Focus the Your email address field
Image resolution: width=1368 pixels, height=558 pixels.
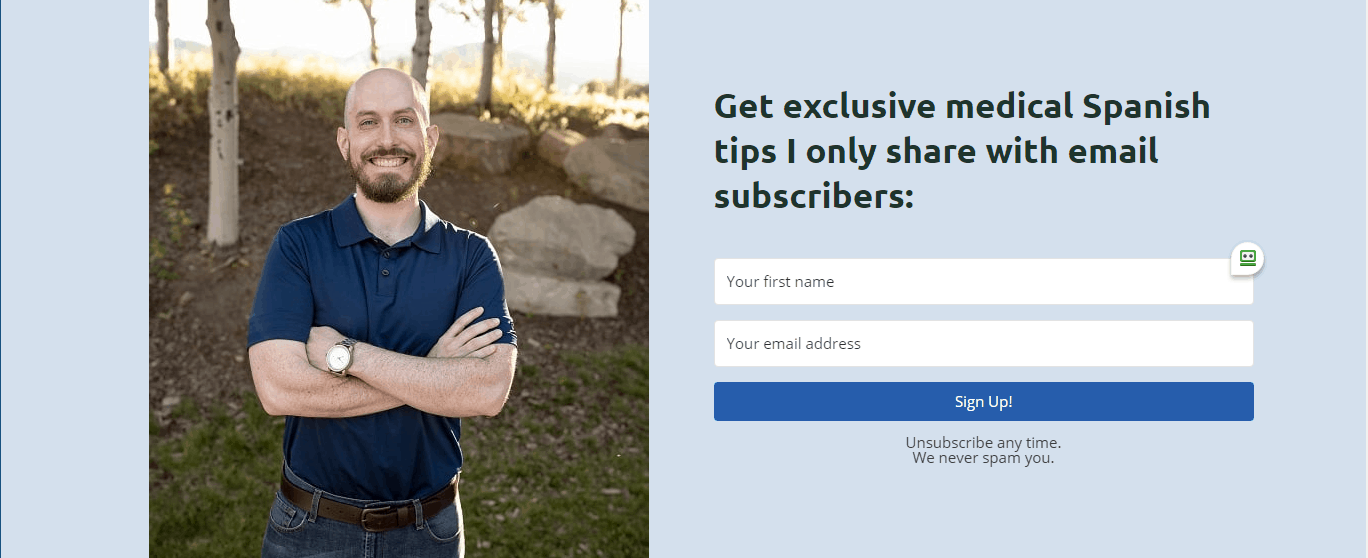click(x=983, y=344)
